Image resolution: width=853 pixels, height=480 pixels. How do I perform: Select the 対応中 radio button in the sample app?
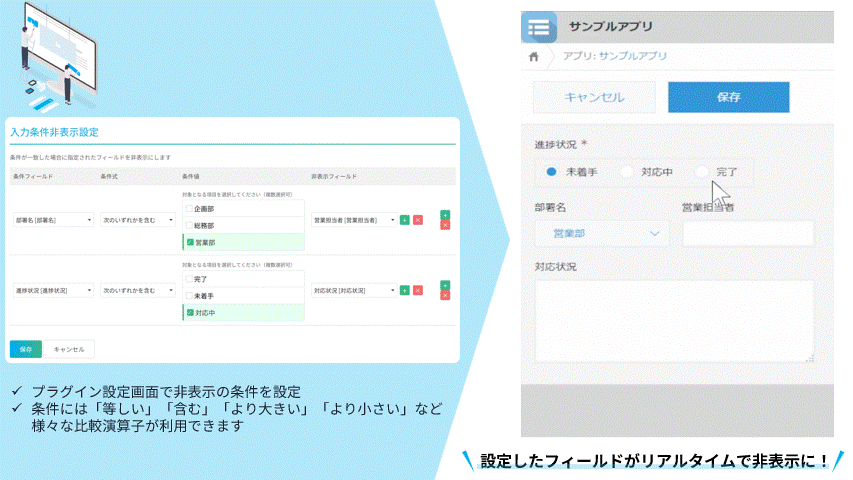point(627,172)
